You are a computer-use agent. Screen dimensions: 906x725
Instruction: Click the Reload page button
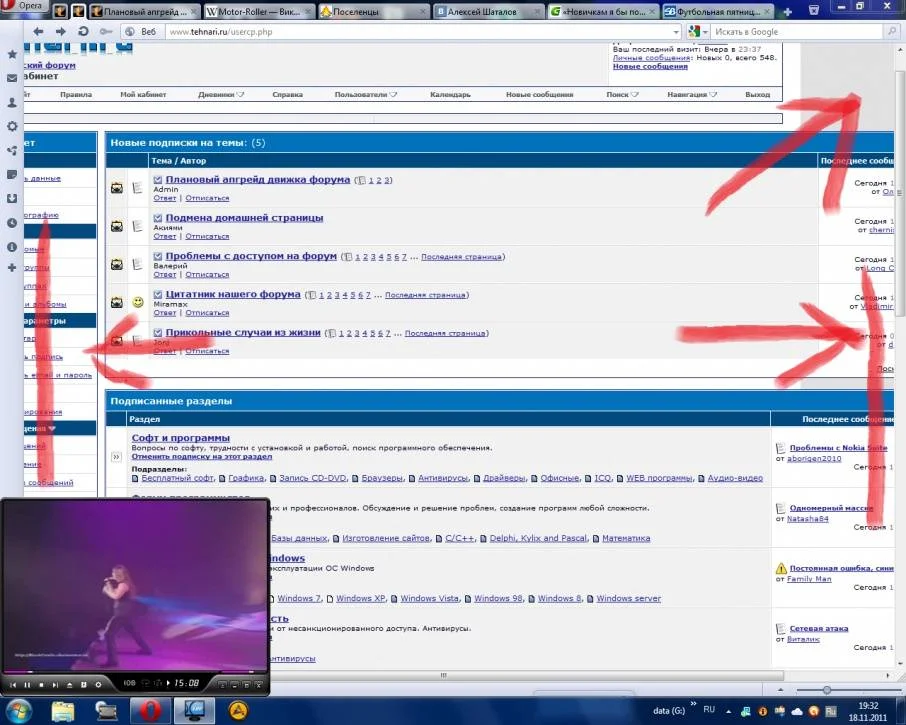click(x=82, y=32)
